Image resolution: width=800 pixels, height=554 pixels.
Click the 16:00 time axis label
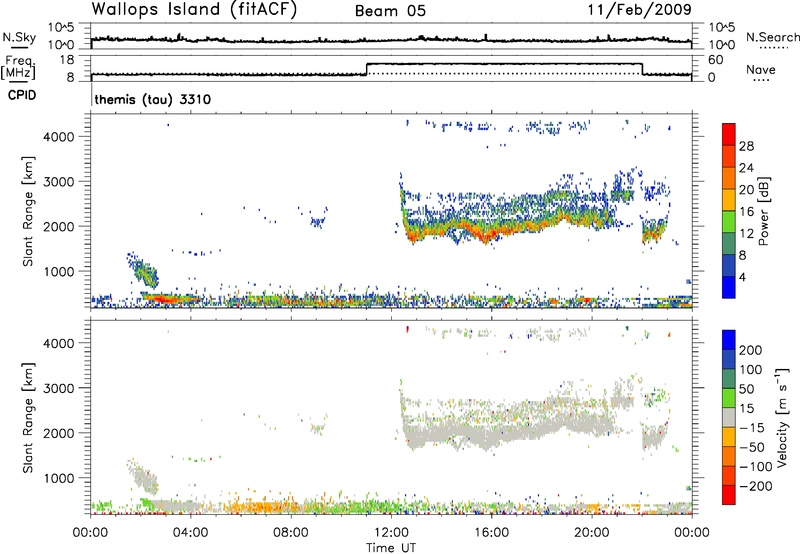coord(491,533)
